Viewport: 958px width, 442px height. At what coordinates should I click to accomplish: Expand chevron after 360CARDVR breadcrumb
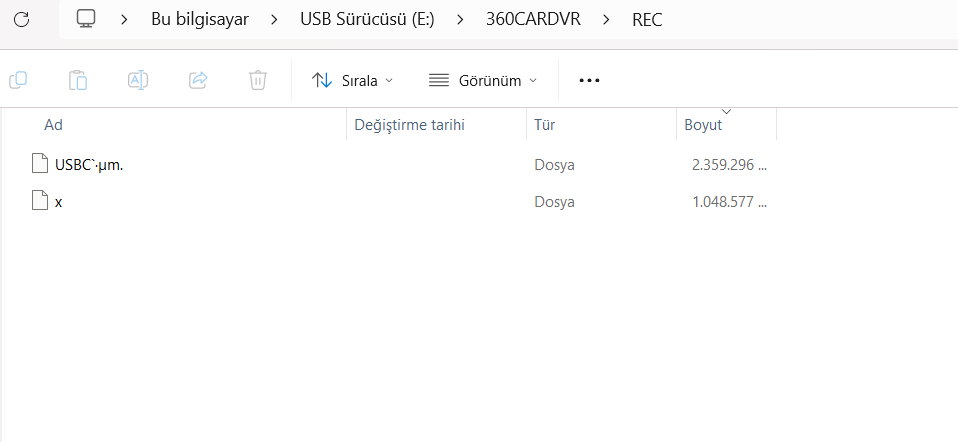606,19
